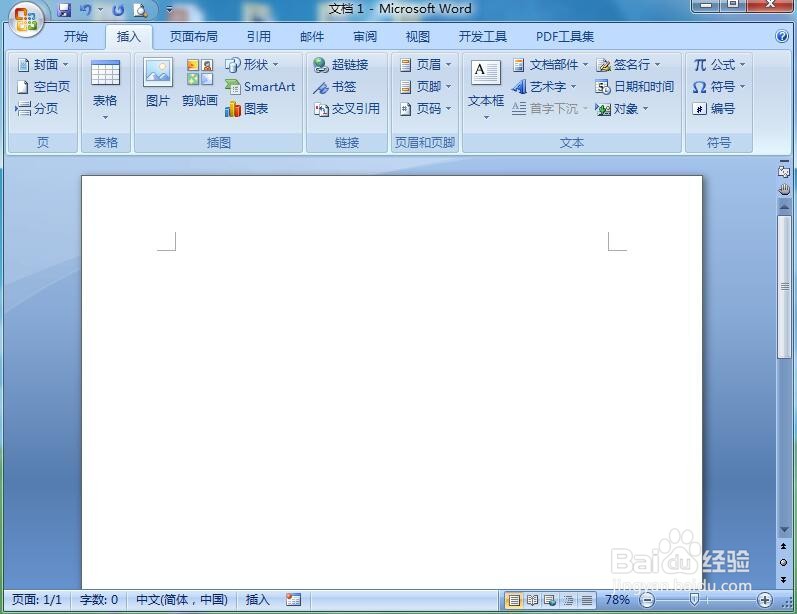
Task: Click the zoom slider handle
Action: click(694, 600)
